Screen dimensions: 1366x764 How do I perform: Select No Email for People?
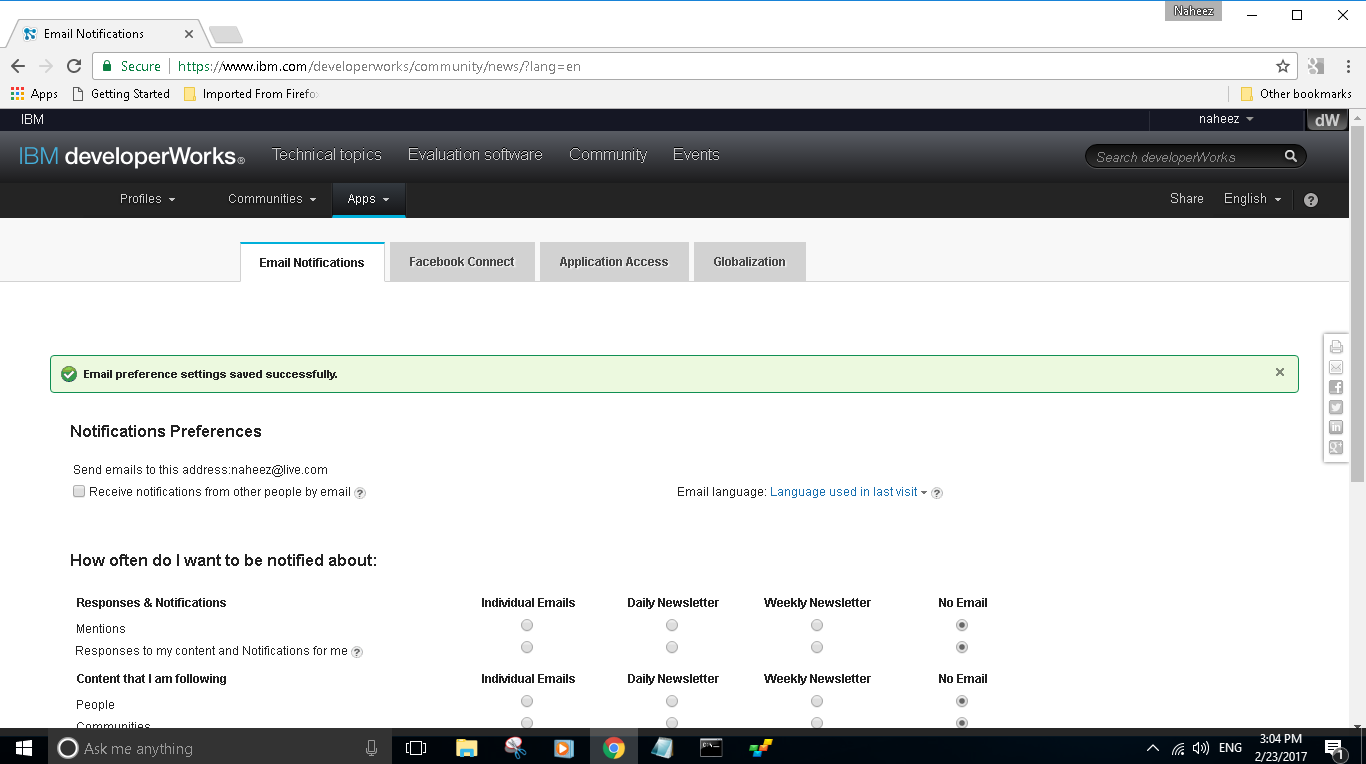click(962, 701)
